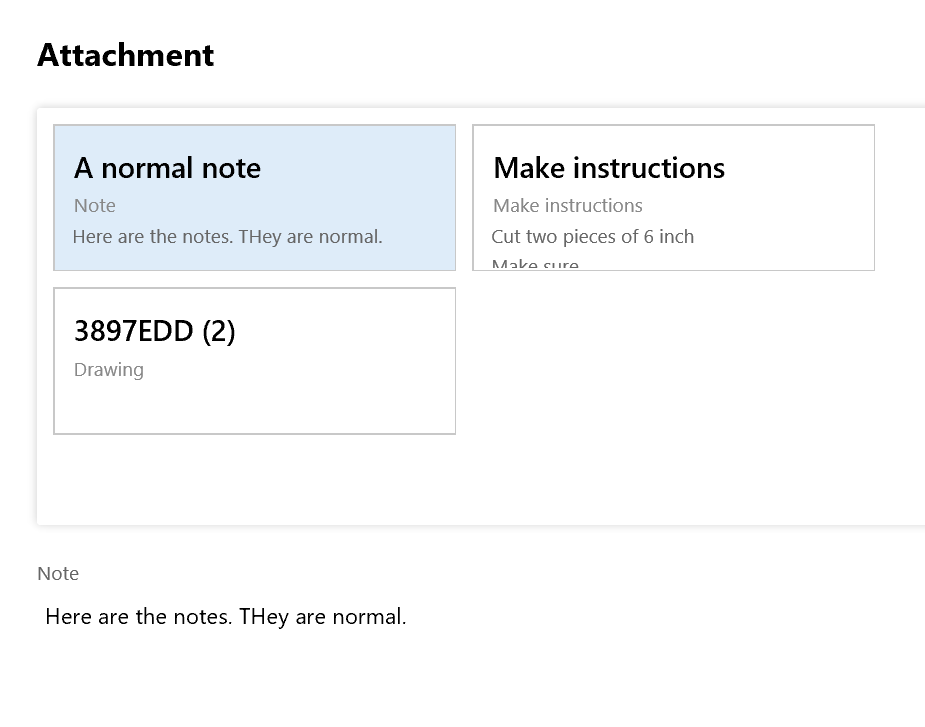Click the Drawing label on the 3897EDD card
Screen dimensions: 925x727
coord(109,369)
